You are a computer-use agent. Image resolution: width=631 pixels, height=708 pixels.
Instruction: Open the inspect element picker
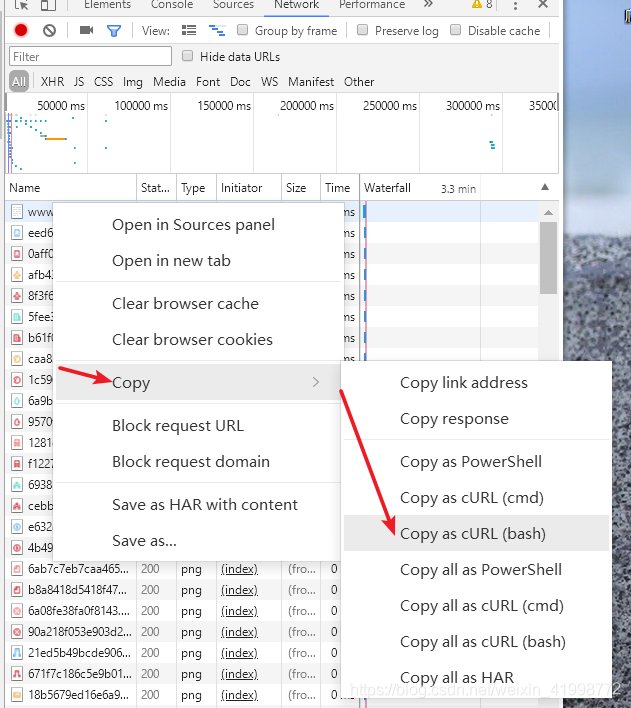[21, 5]
